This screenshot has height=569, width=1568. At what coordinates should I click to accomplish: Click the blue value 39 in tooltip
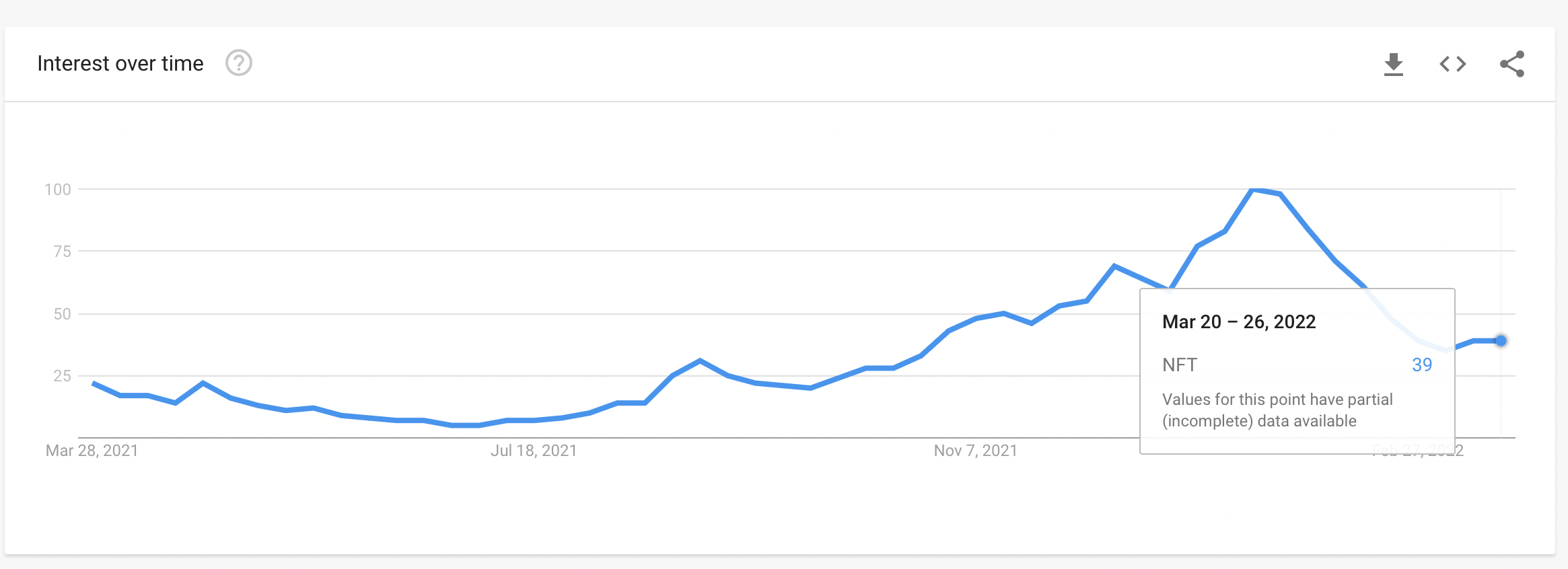[x=1421, y=365]
